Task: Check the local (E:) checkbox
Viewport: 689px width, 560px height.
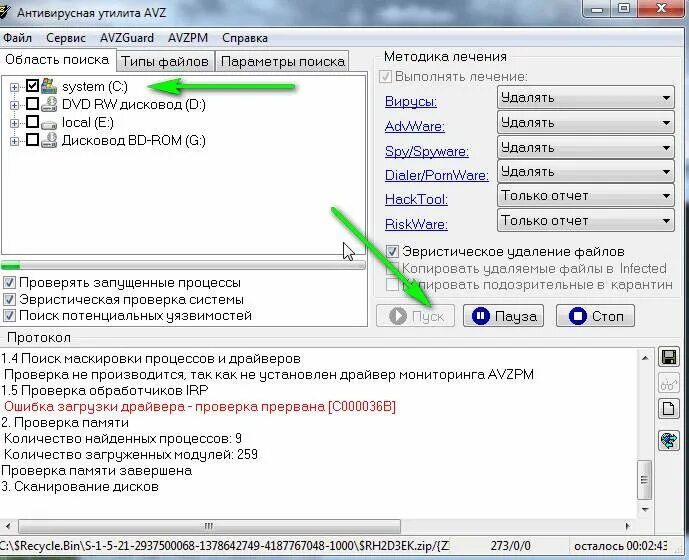Action: pos(33,121)
